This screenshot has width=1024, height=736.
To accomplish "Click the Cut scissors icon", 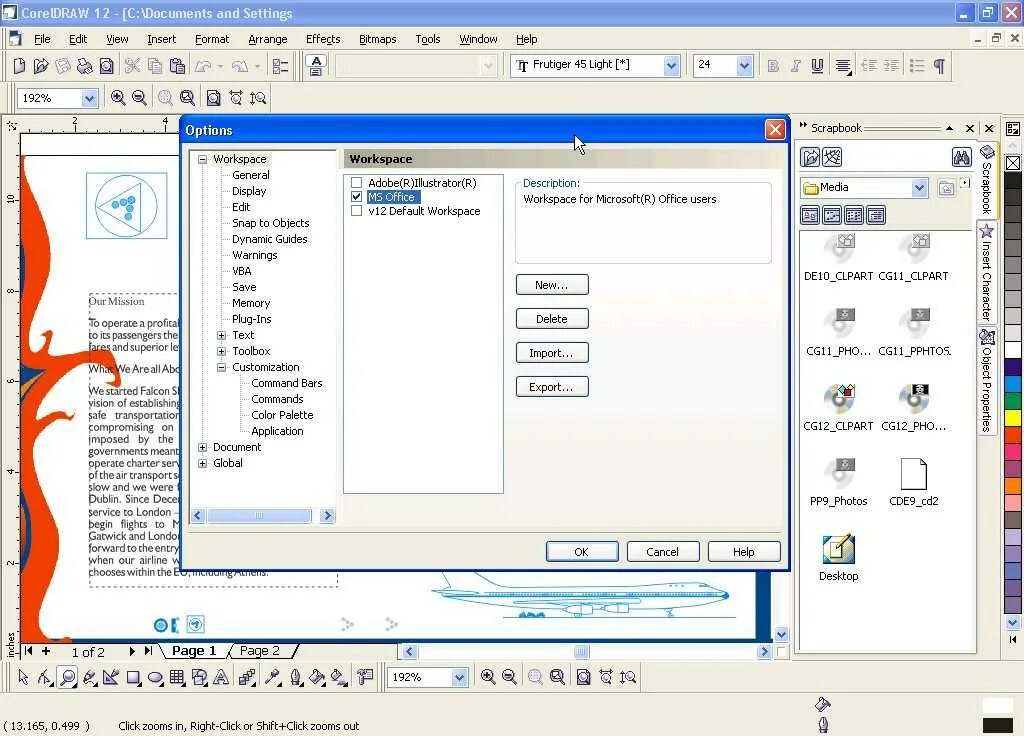I will [132, 65].
